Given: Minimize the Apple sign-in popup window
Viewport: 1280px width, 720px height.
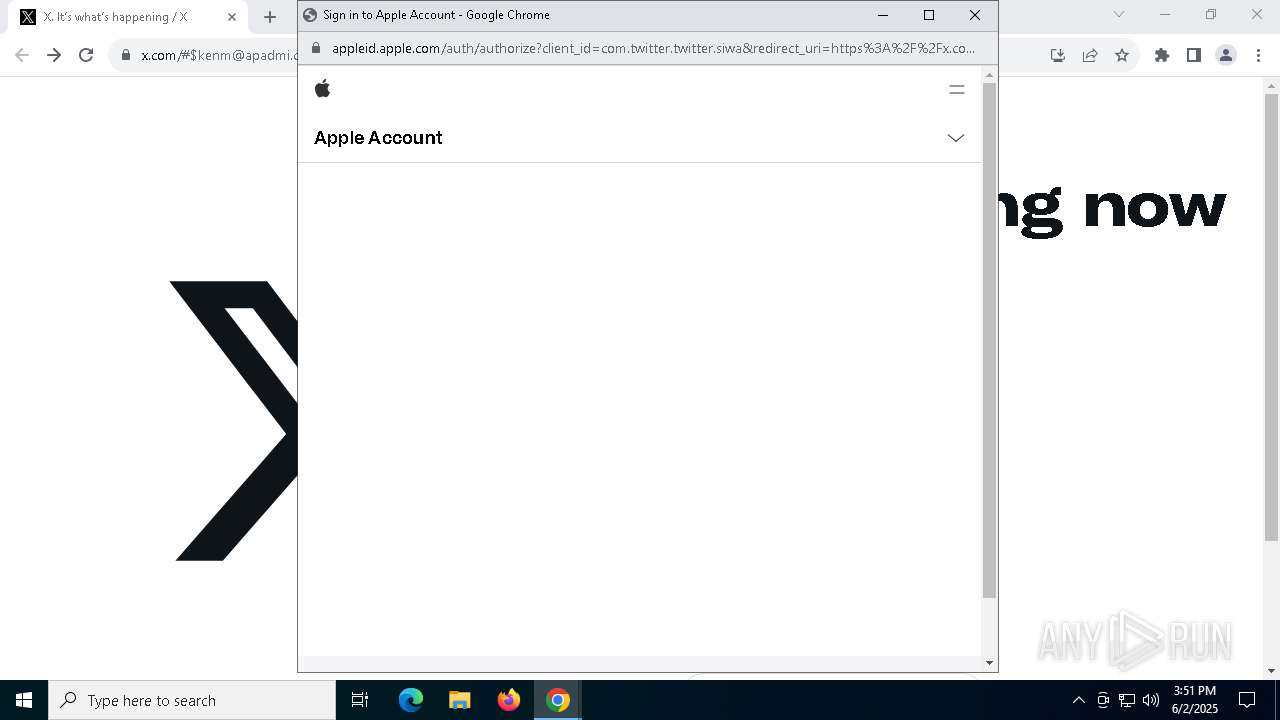Looking at the screenshot, I should (x=883, y=15).
